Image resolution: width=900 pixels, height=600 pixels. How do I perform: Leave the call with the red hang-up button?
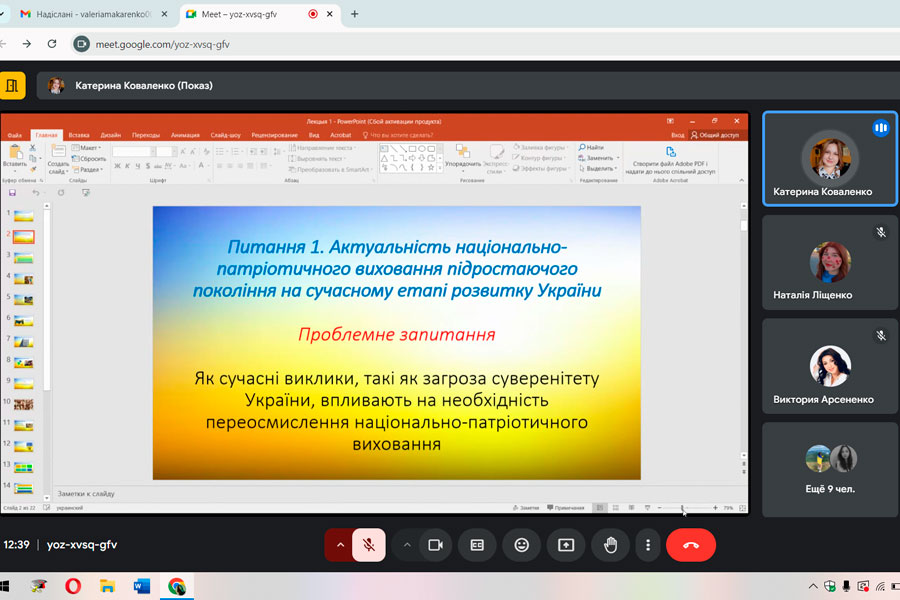tap(690, 545)
